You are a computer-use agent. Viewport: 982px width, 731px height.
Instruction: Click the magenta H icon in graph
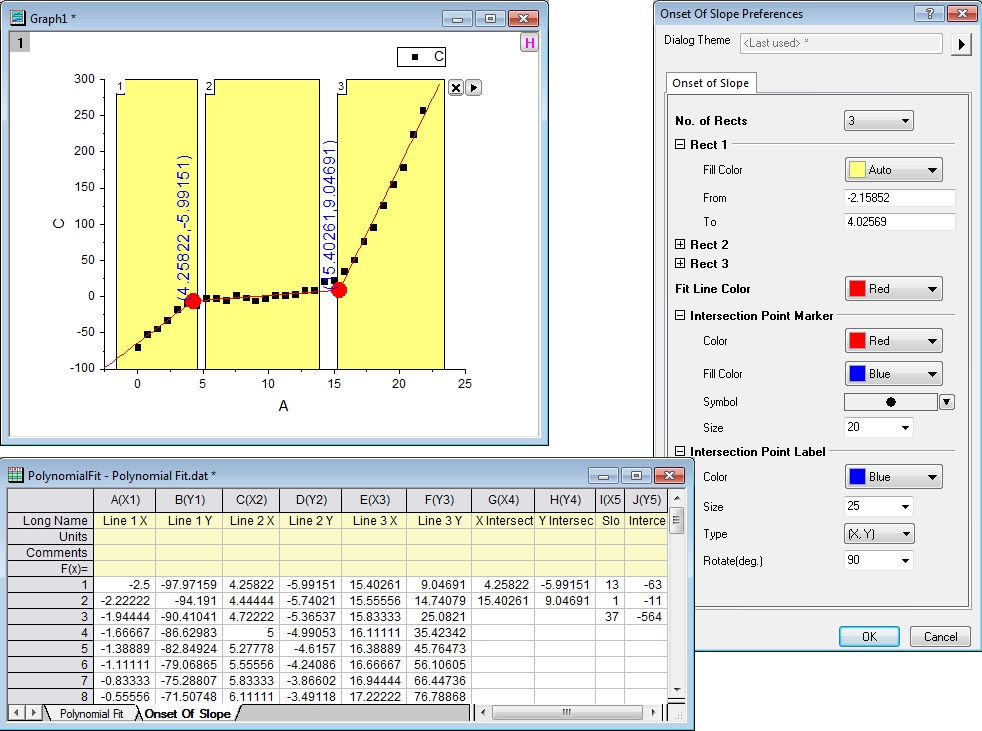(529, 43)
